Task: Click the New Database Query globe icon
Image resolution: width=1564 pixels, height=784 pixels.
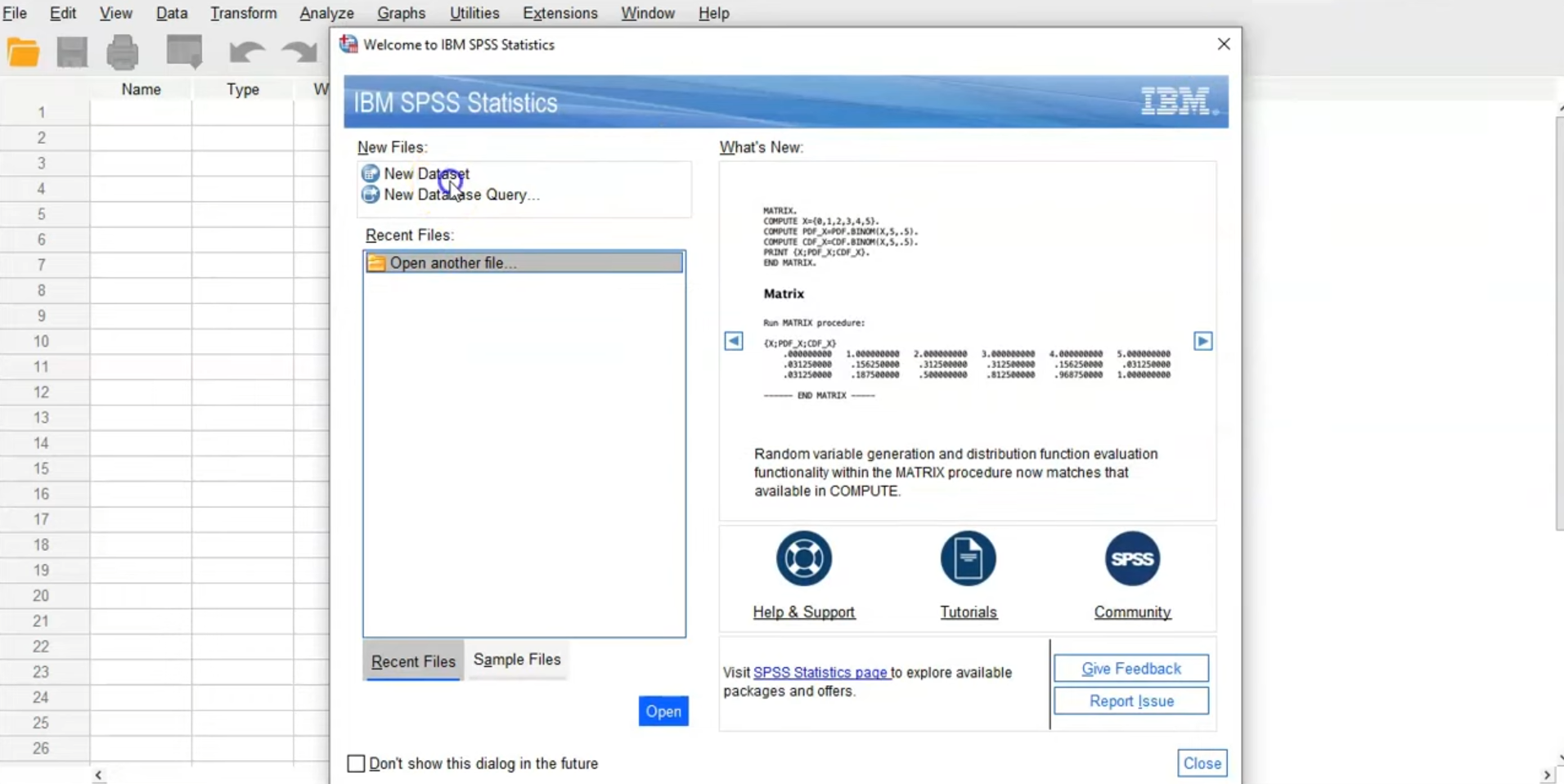Action: 371,195
